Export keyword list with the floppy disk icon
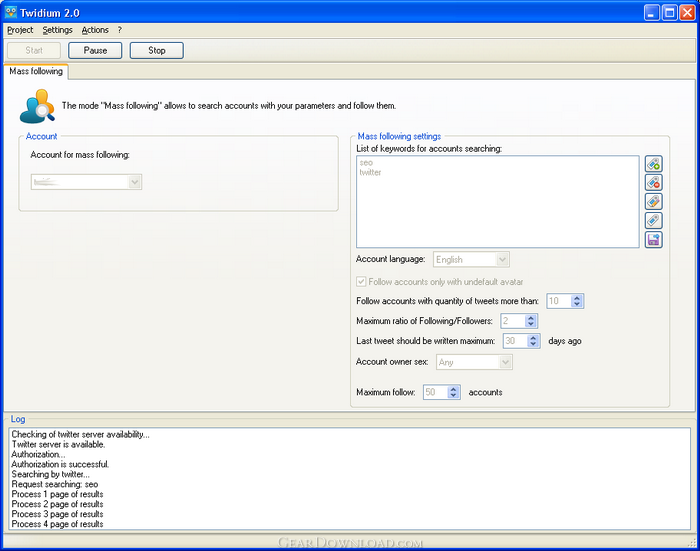 coord(654,239)
